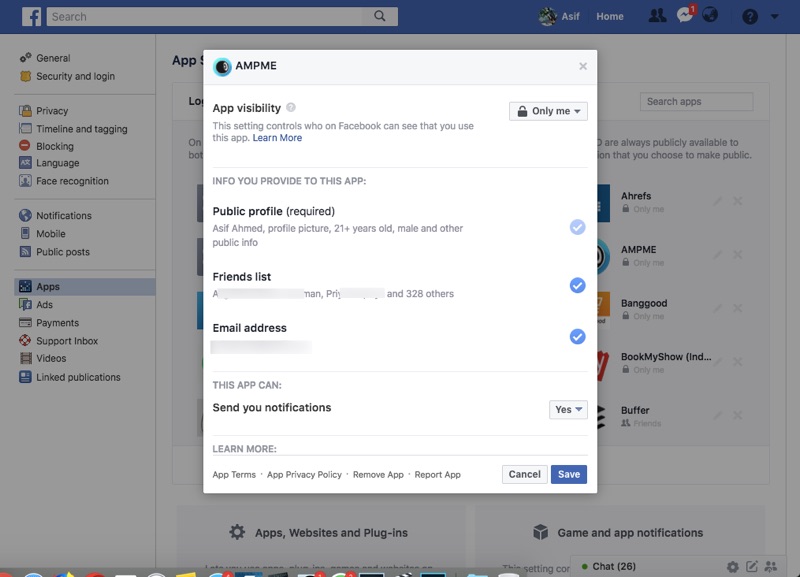Click the Game and app notifications heading
800x577 pixels.
[x=630, y=533]
